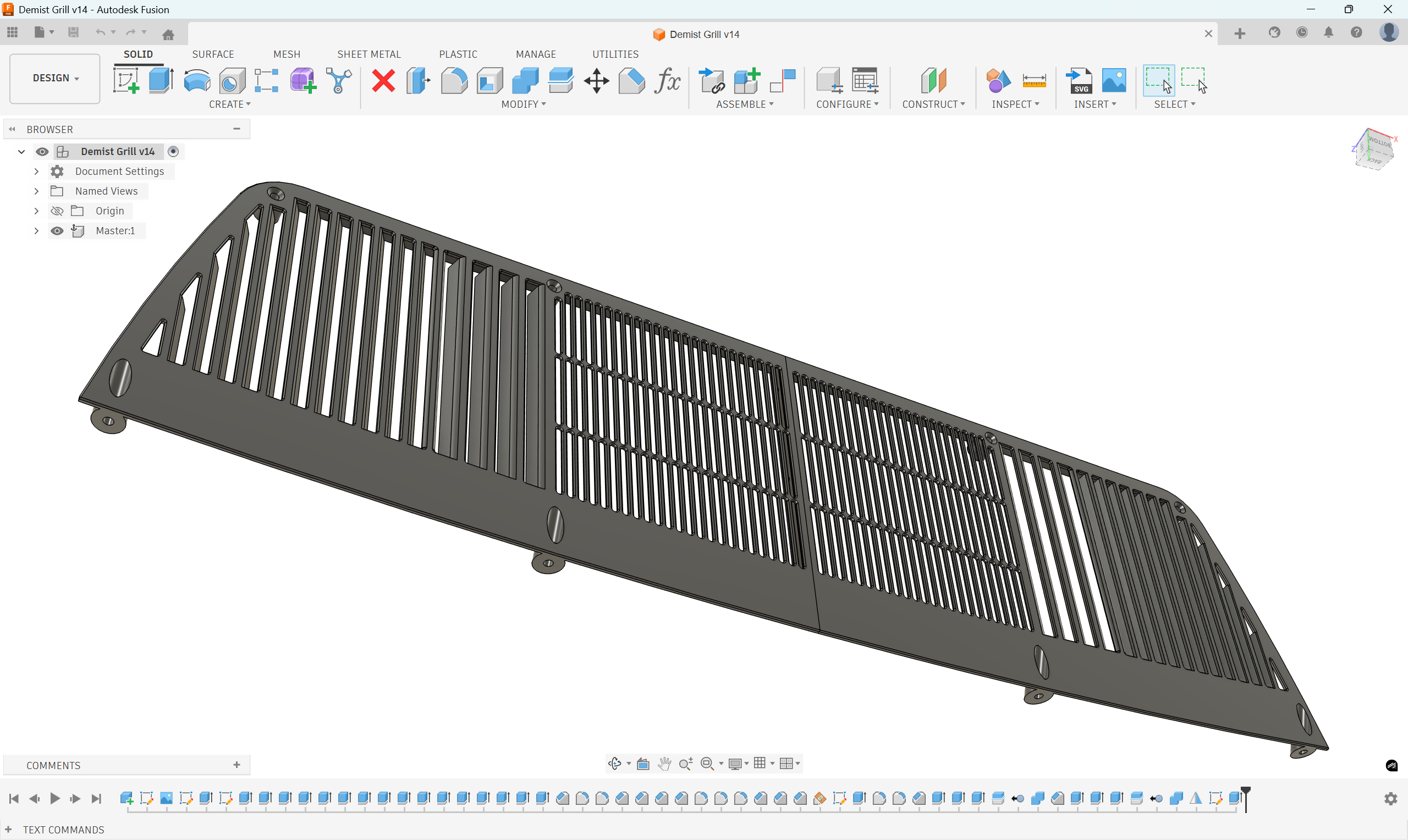The height and width of the screenshot is (840, 1408).
Task: Click the red Delete X icon
Action: click(383, 80)
